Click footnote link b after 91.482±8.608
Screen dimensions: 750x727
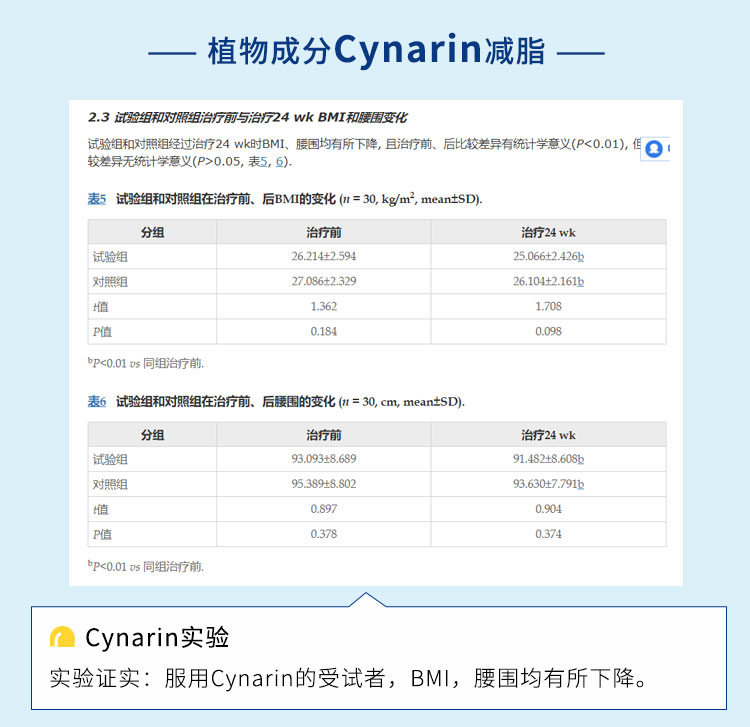pyautogui.click(x=581, y=459)
